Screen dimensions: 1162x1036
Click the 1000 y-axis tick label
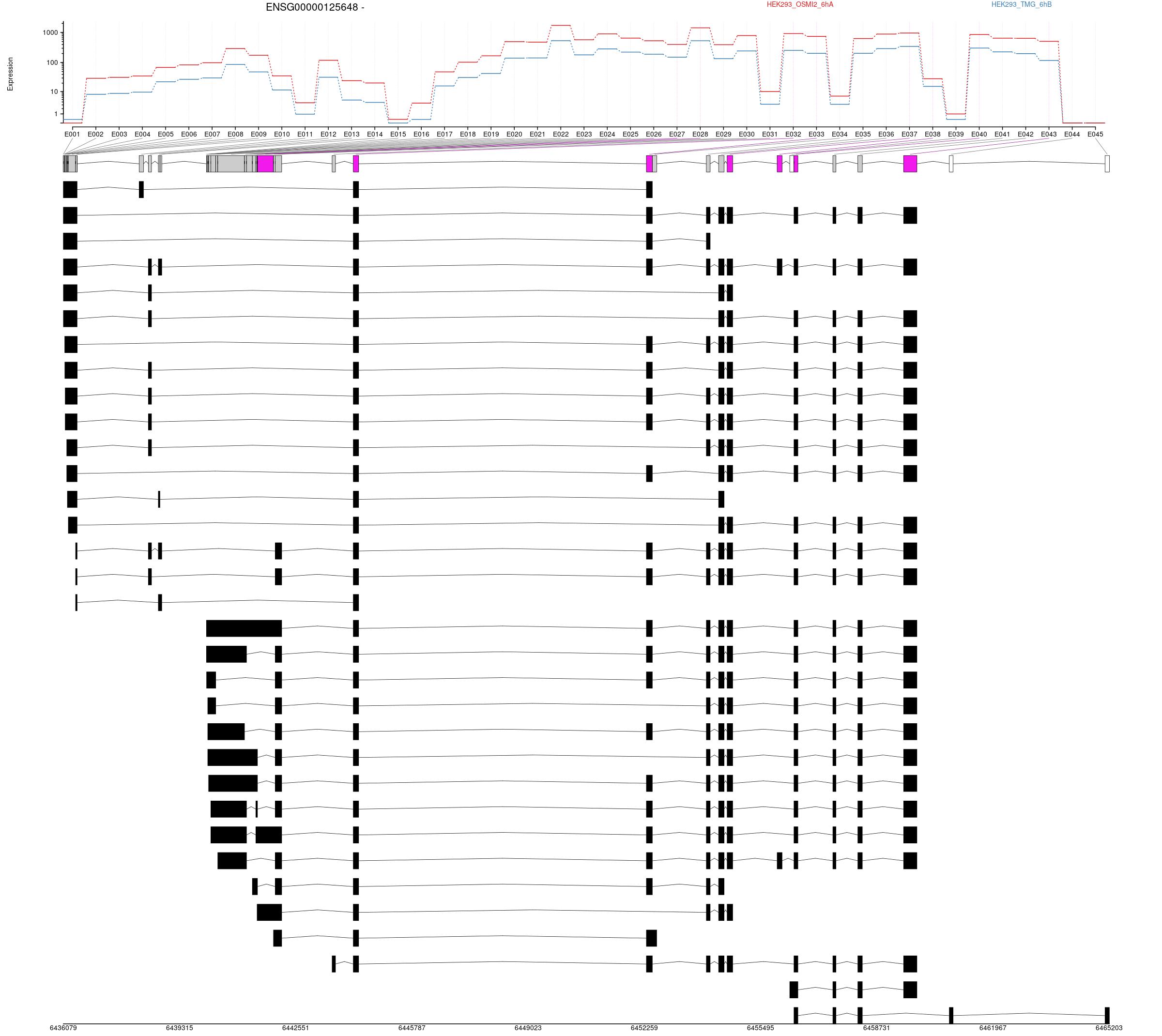50,33
